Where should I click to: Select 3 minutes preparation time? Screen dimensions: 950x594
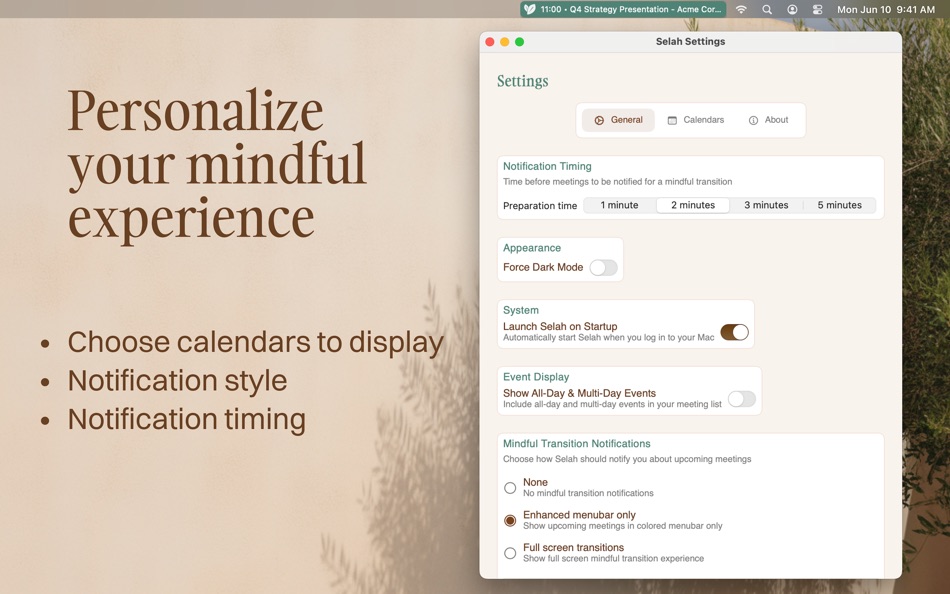pyautogui.click(x=766, y=205)
